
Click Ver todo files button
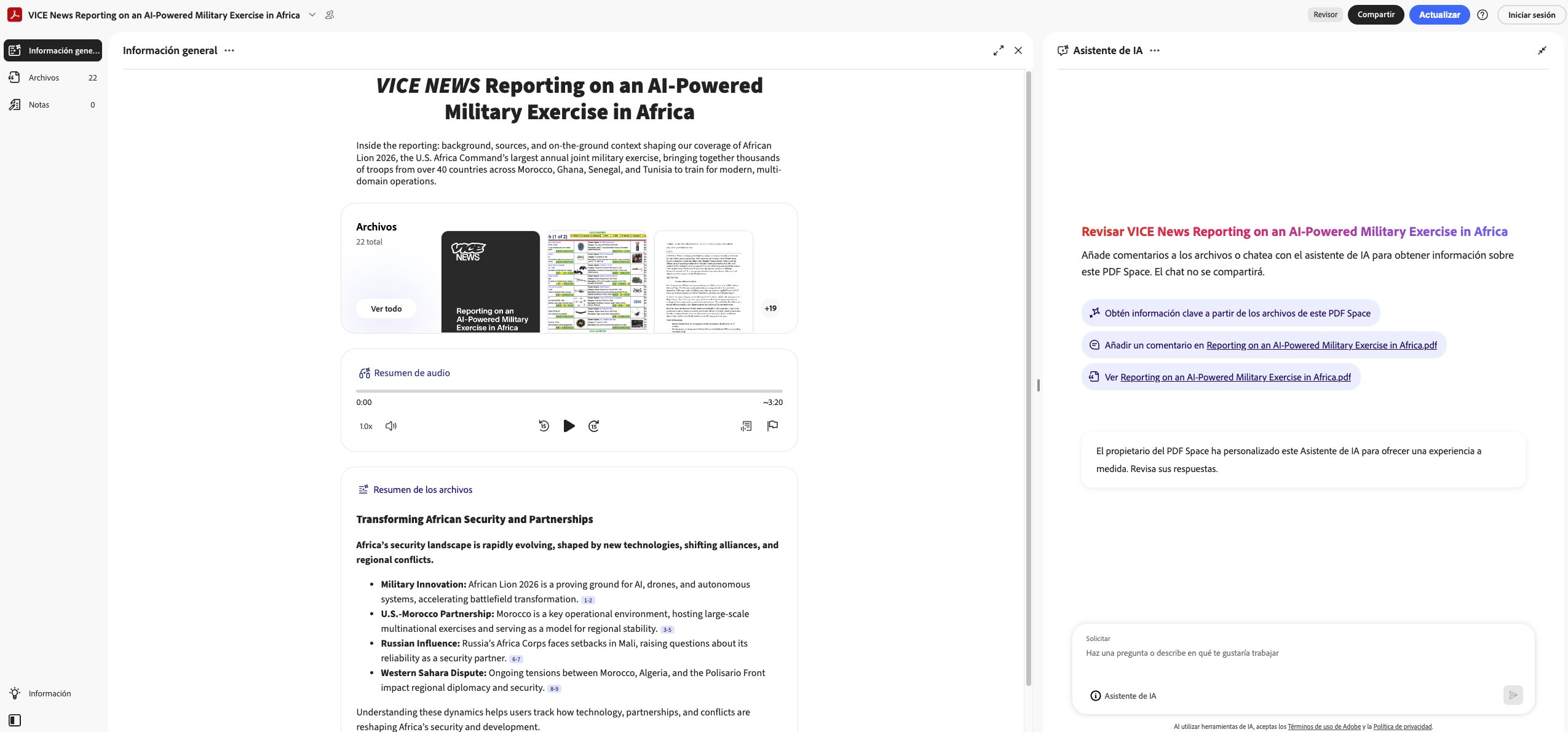(386, 309)
